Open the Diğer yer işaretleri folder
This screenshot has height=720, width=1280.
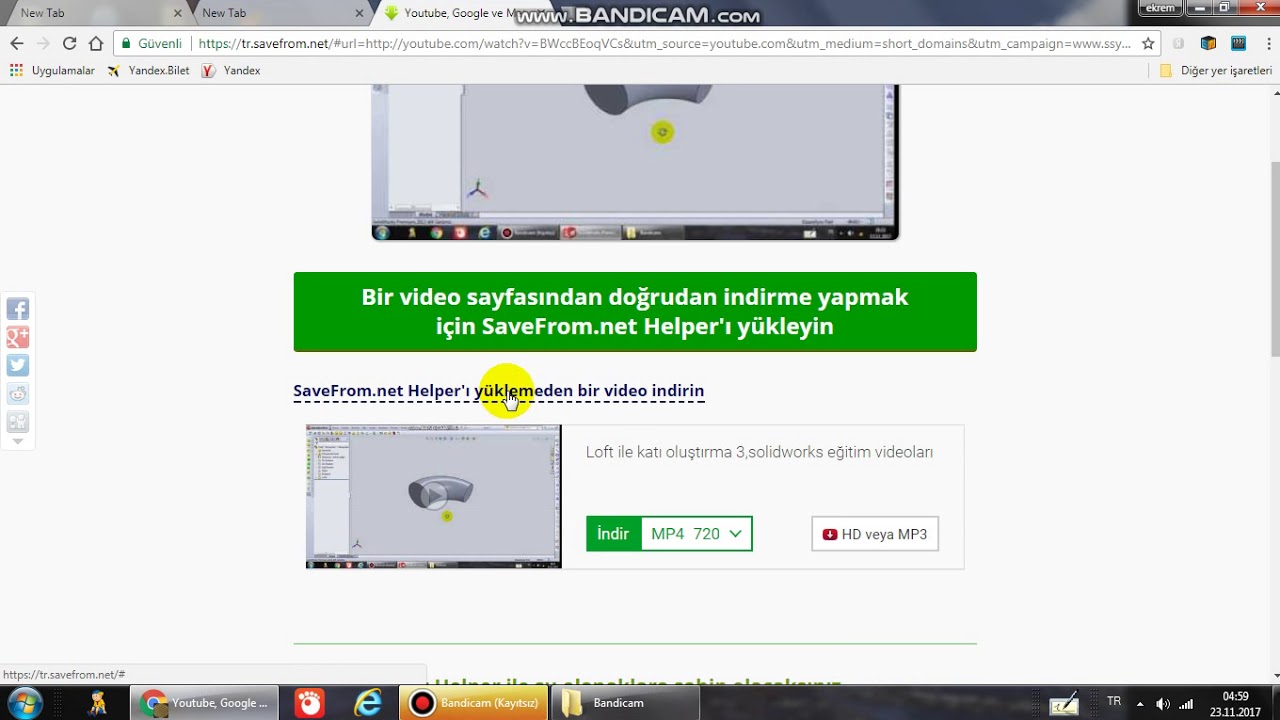point(1216,71)
